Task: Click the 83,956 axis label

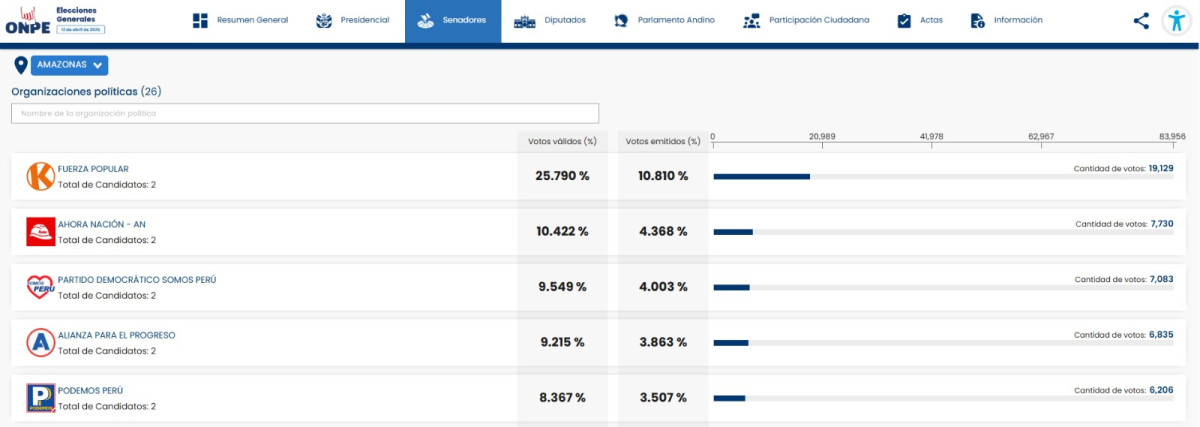Action: 1172,136
